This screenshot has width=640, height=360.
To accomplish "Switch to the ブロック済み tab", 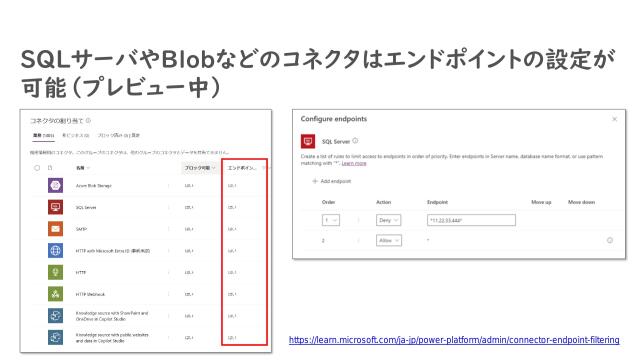I will click(119, 135).
